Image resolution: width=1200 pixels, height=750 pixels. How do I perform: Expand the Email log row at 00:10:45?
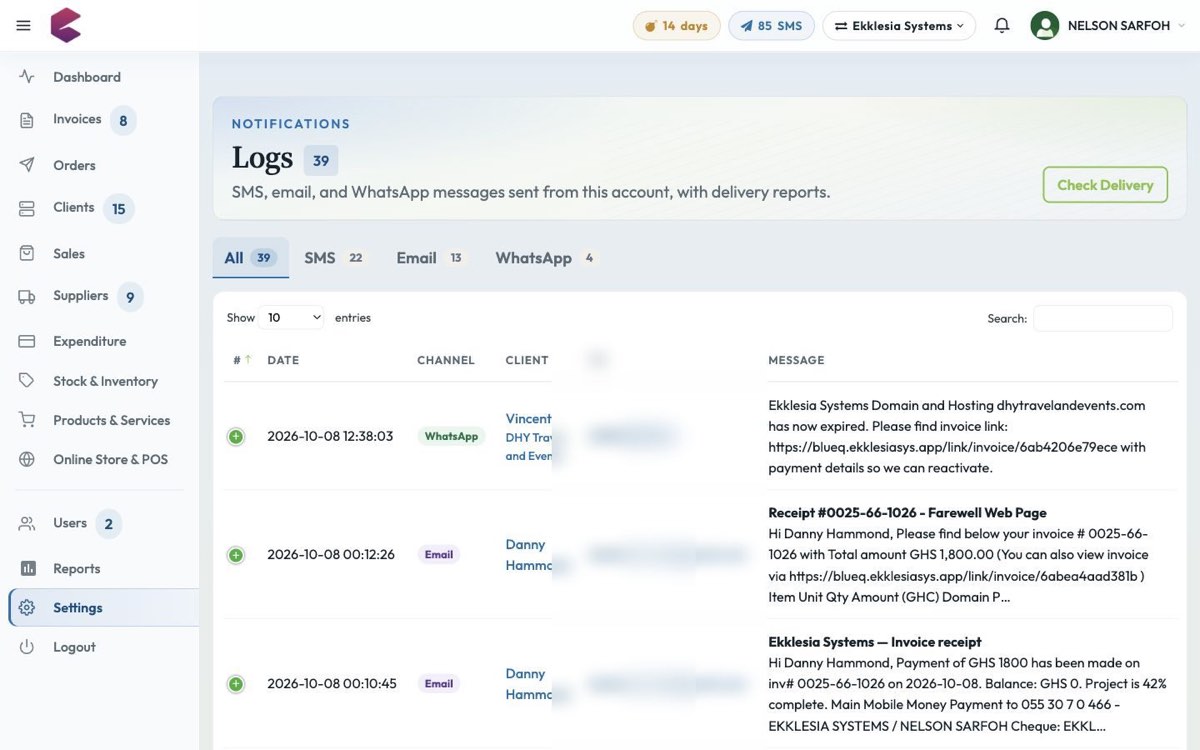[x=236, y=684]
